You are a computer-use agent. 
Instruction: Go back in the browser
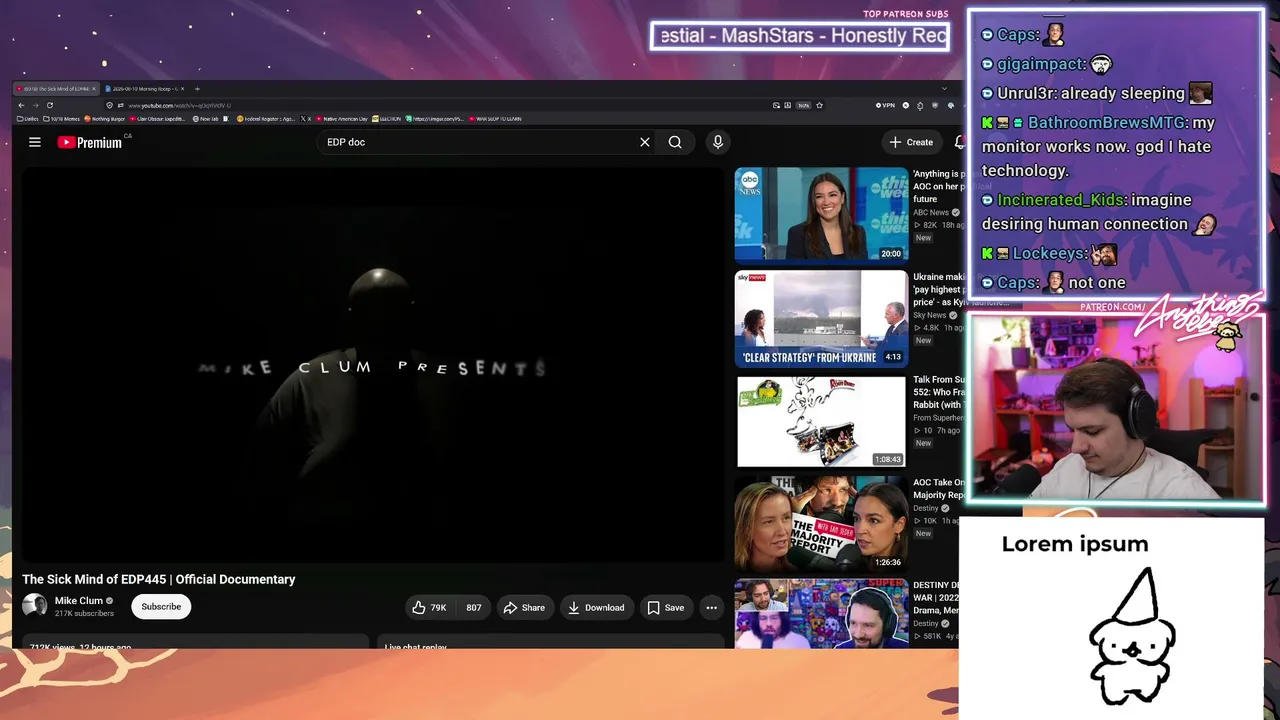[21, 105]
